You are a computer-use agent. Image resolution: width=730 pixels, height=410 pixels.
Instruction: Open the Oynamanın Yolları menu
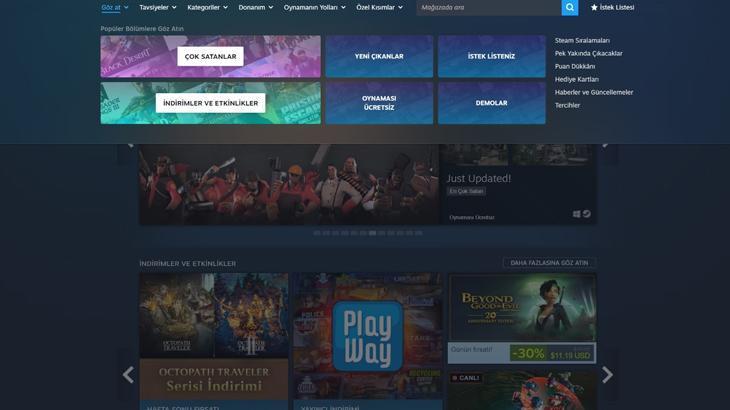(x=314, y=7)
